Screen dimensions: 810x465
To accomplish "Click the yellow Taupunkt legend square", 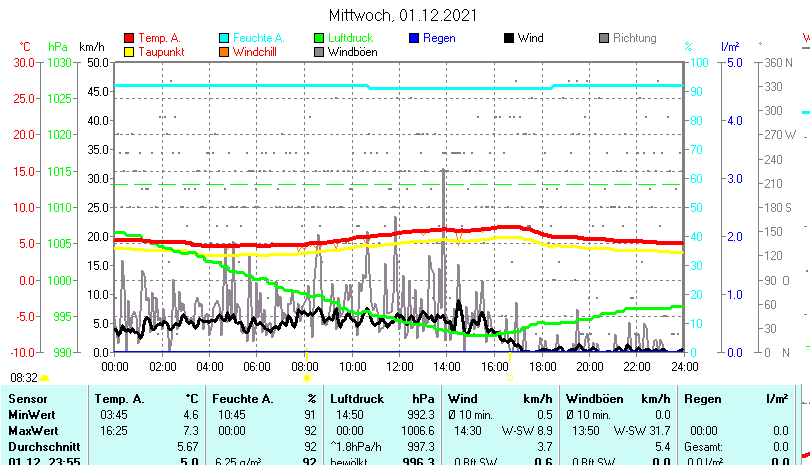I will click(128, 52).
